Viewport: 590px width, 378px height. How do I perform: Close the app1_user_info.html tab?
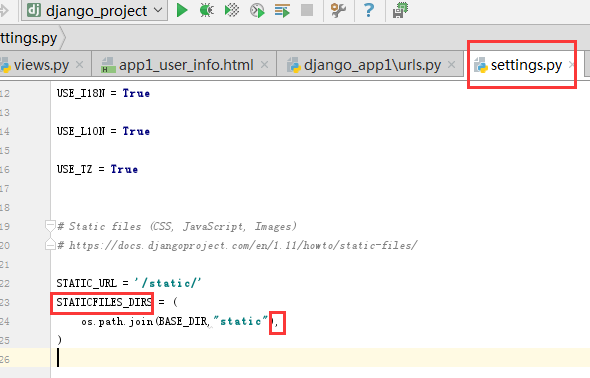[x=265, y=65]
